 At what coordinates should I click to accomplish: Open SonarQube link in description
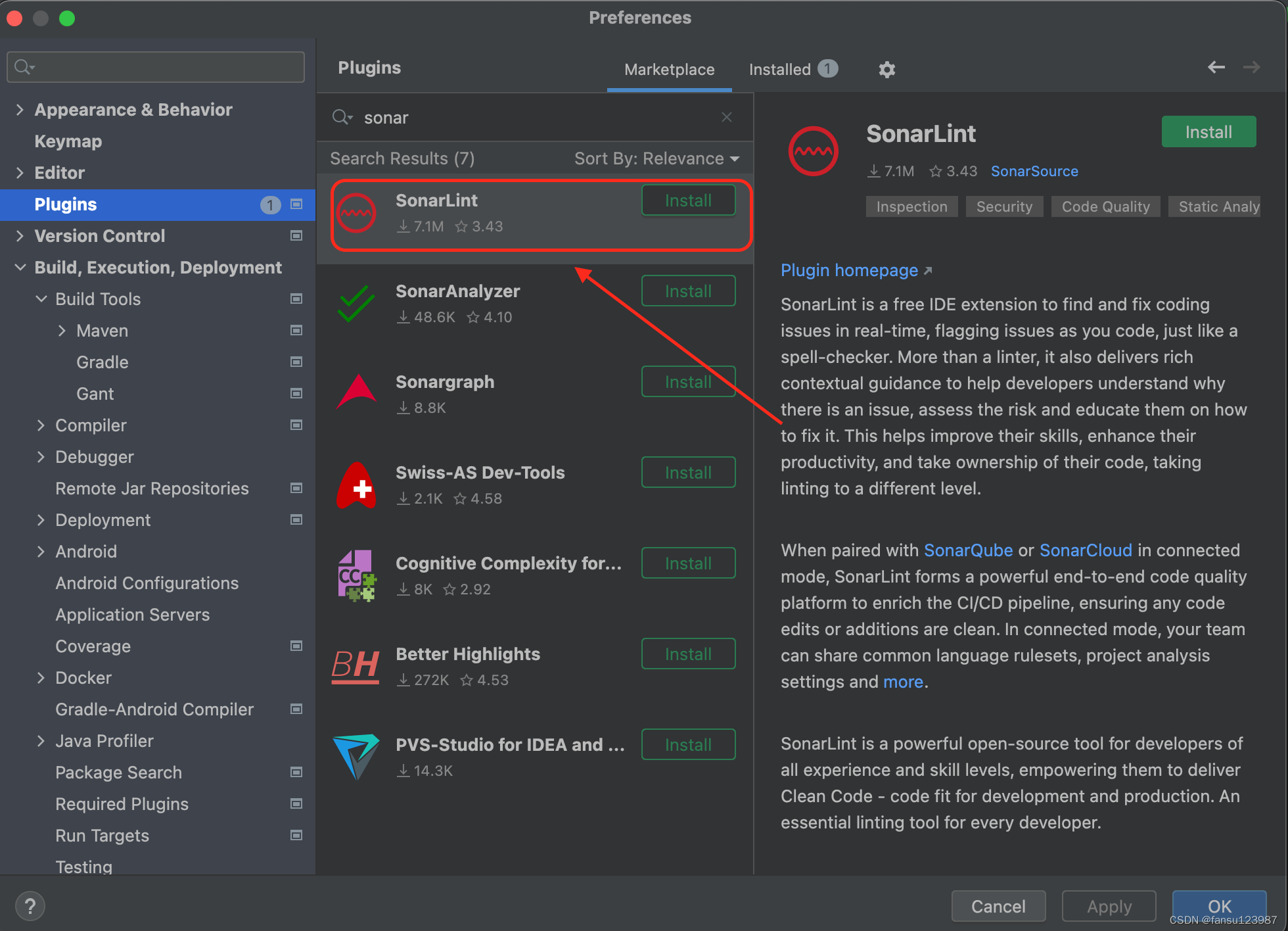point(968,550)
